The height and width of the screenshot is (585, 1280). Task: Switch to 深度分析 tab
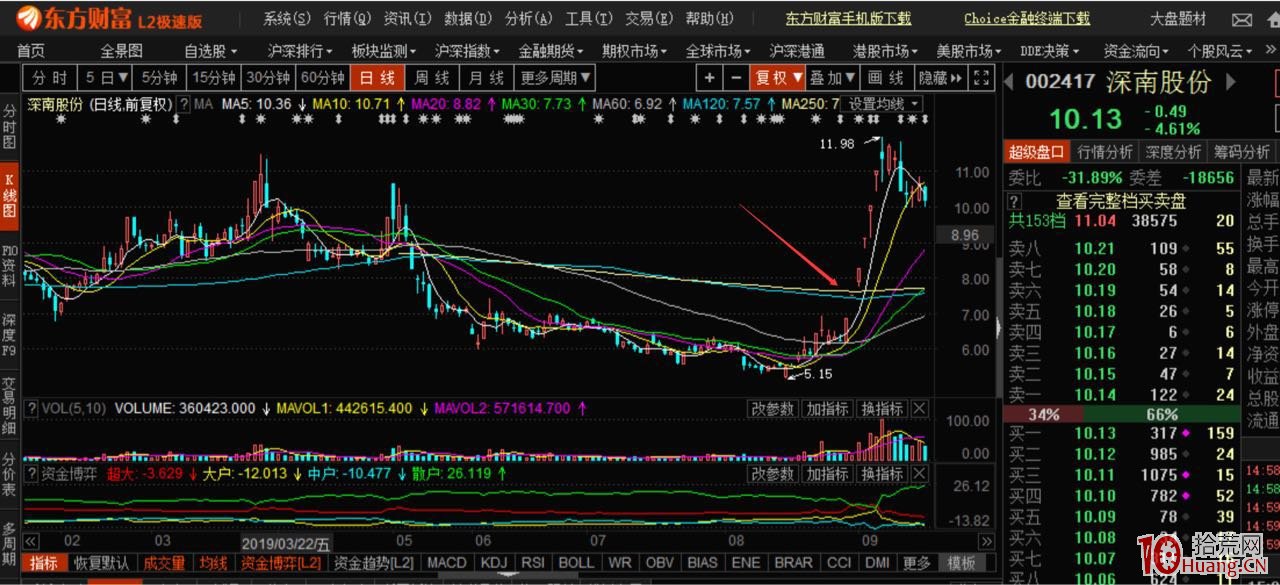coord(1172,151)
